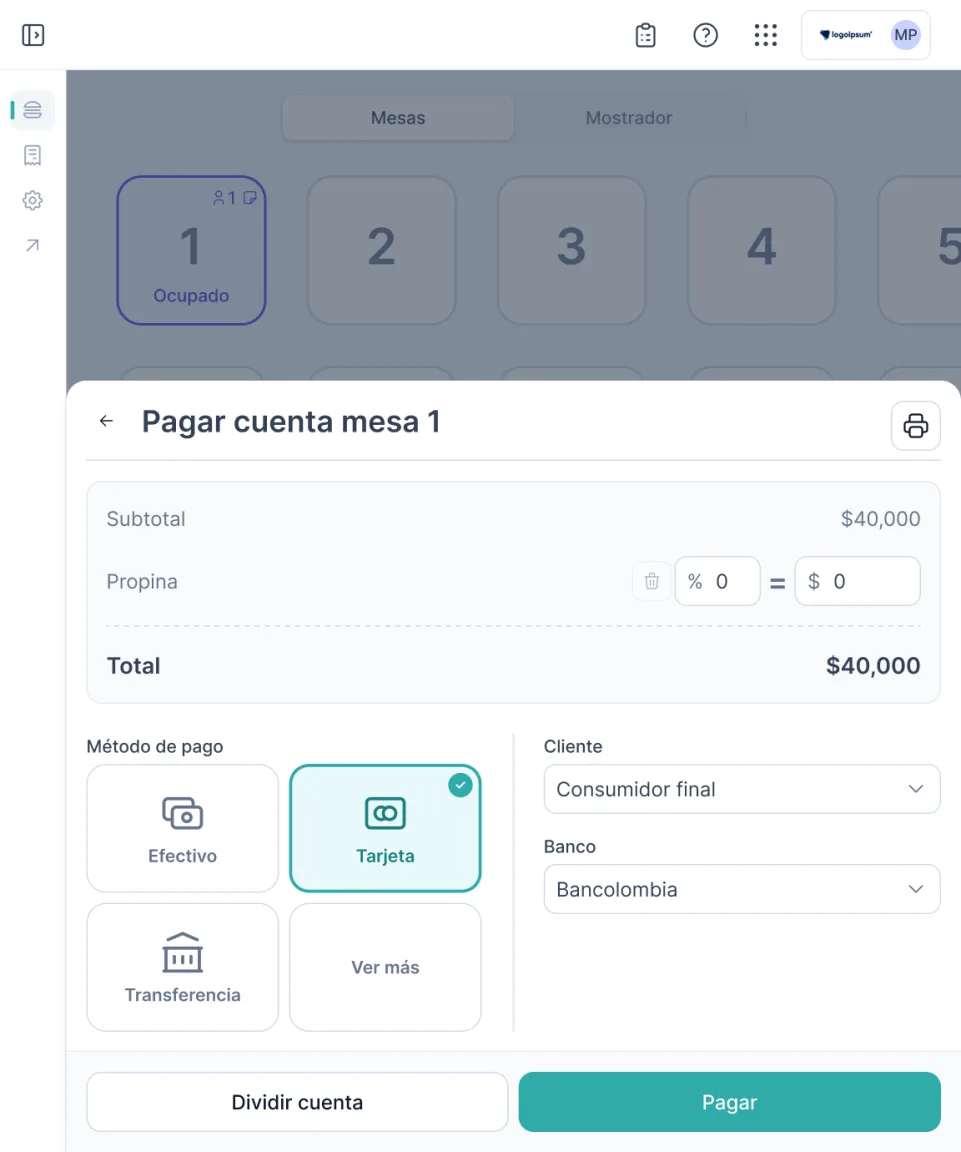Select table 4 card

[x=762, y=250]
